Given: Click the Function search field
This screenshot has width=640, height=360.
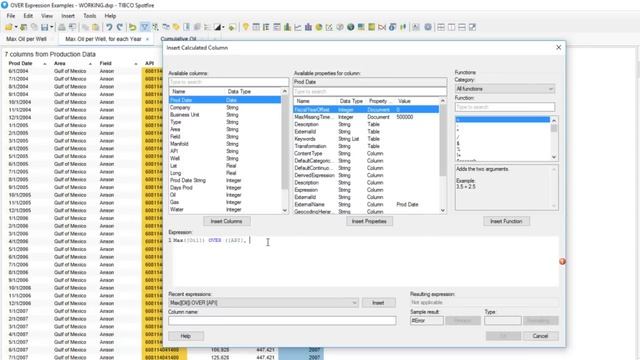Looking at the screenshot, I should 505,107.
